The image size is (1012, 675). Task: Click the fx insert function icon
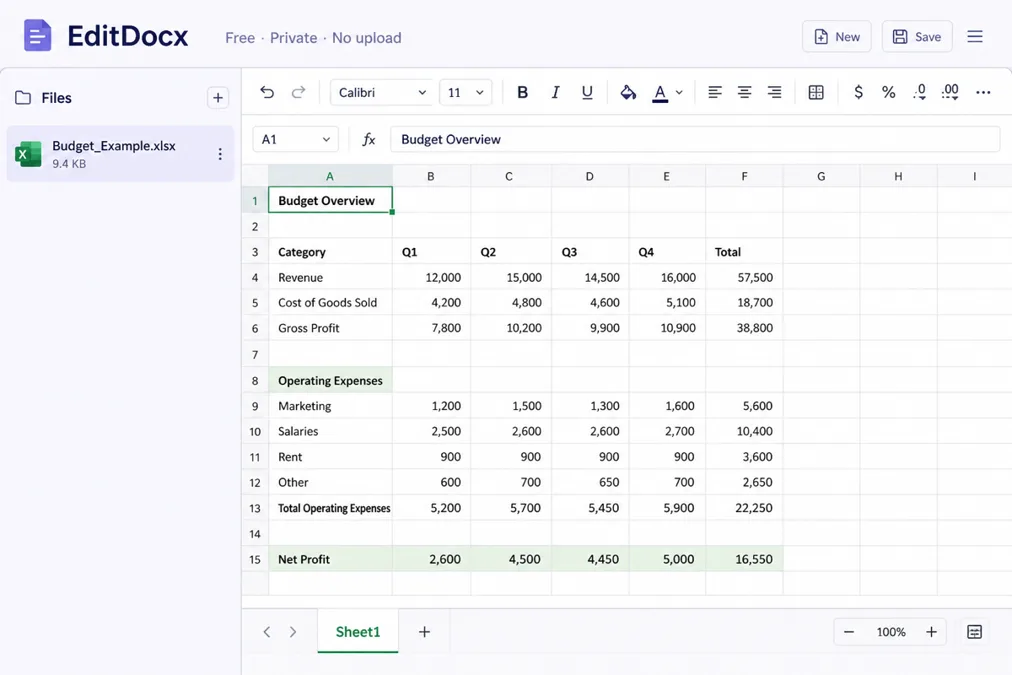pos(369,139)
